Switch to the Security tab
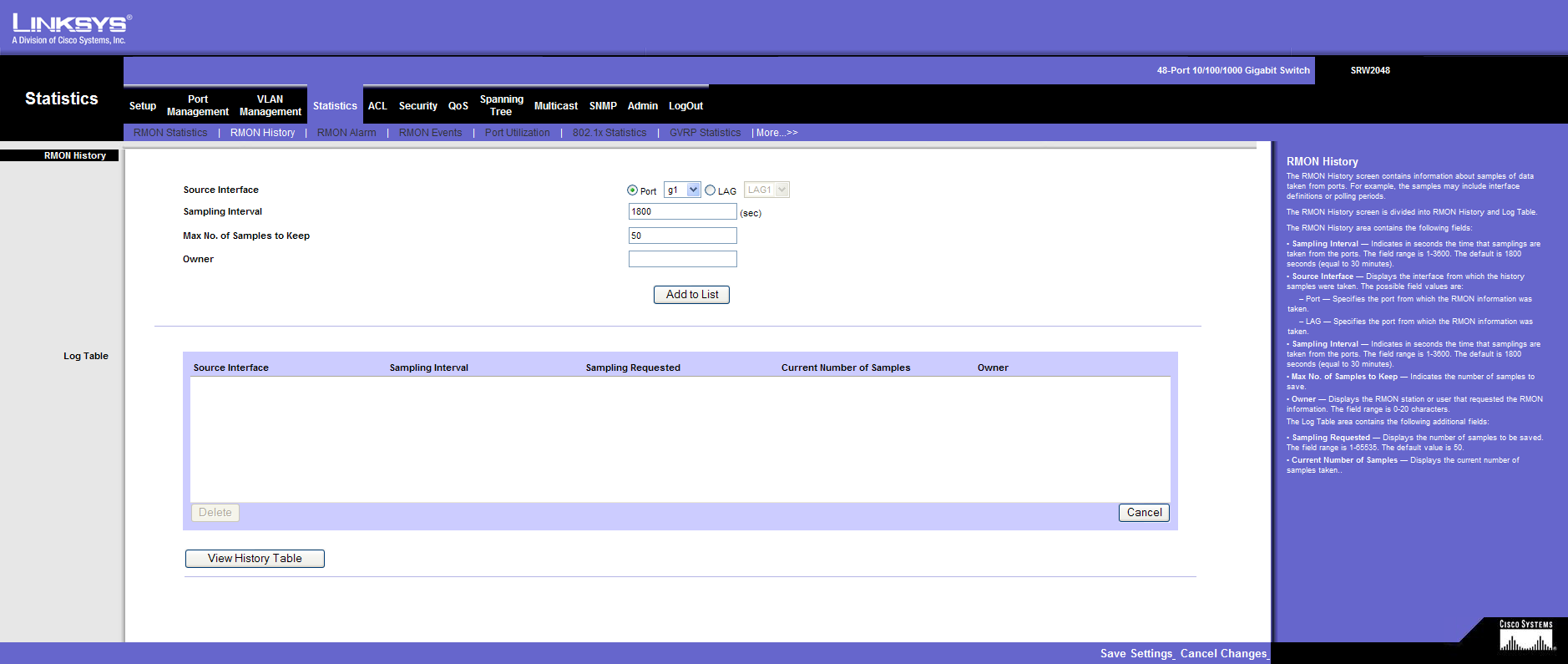The image size is (1568, 664). tap(417, 106)
